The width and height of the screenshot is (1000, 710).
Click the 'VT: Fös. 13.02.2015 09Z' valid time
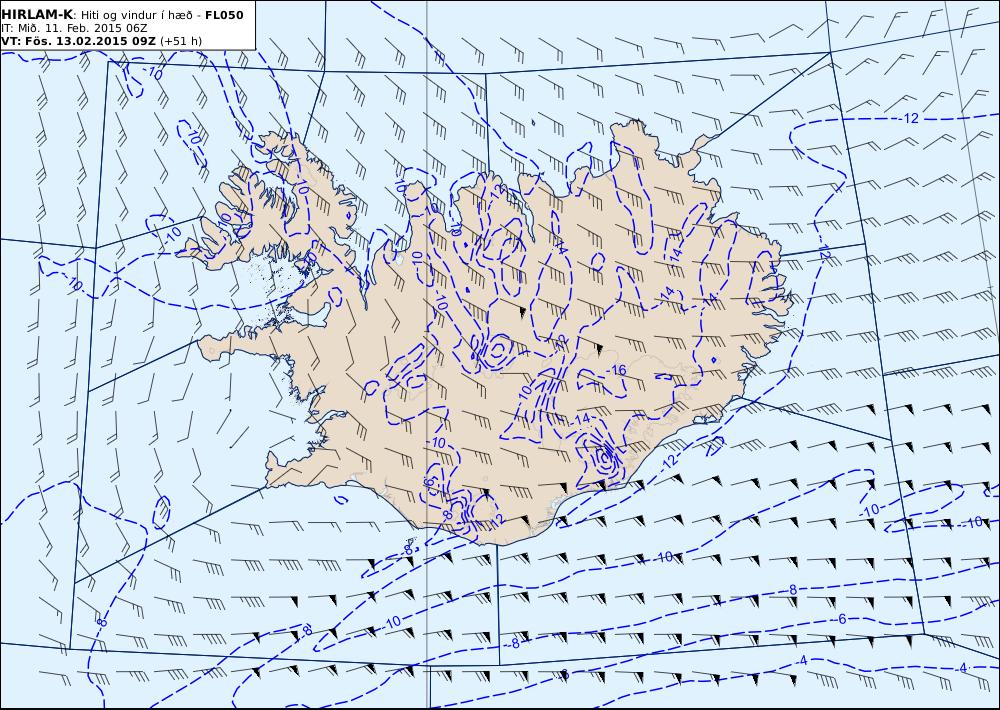78,41
